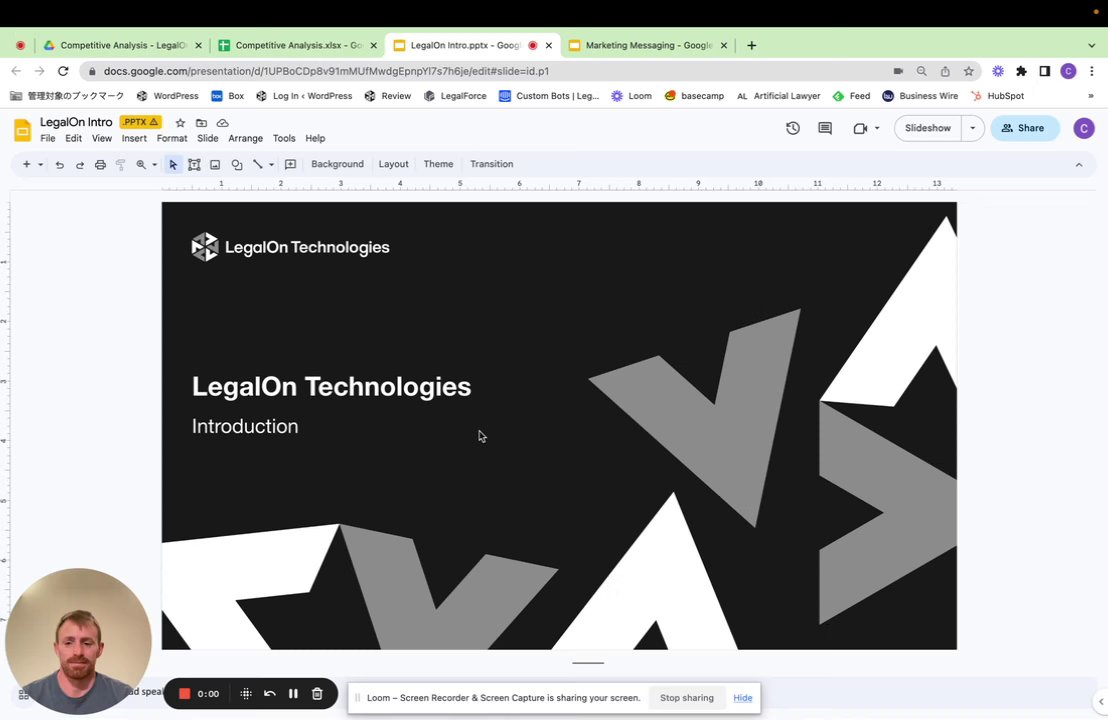
Task: Click the Undo icon in Slides toolbar
Action: [59, 165]
